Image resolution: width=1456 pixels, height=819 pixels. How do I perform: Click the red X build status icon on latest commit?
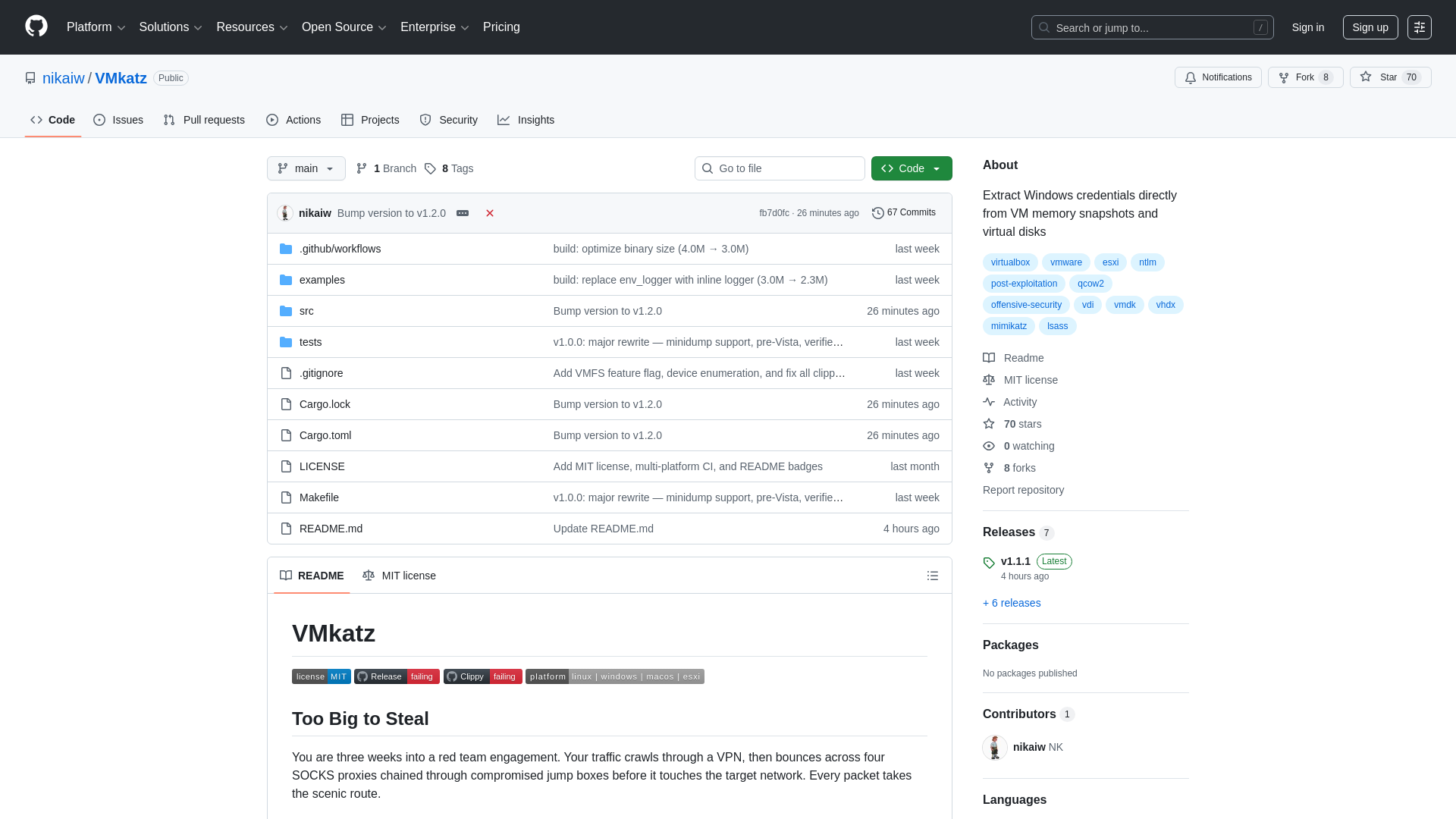click(x=489, y=213)
